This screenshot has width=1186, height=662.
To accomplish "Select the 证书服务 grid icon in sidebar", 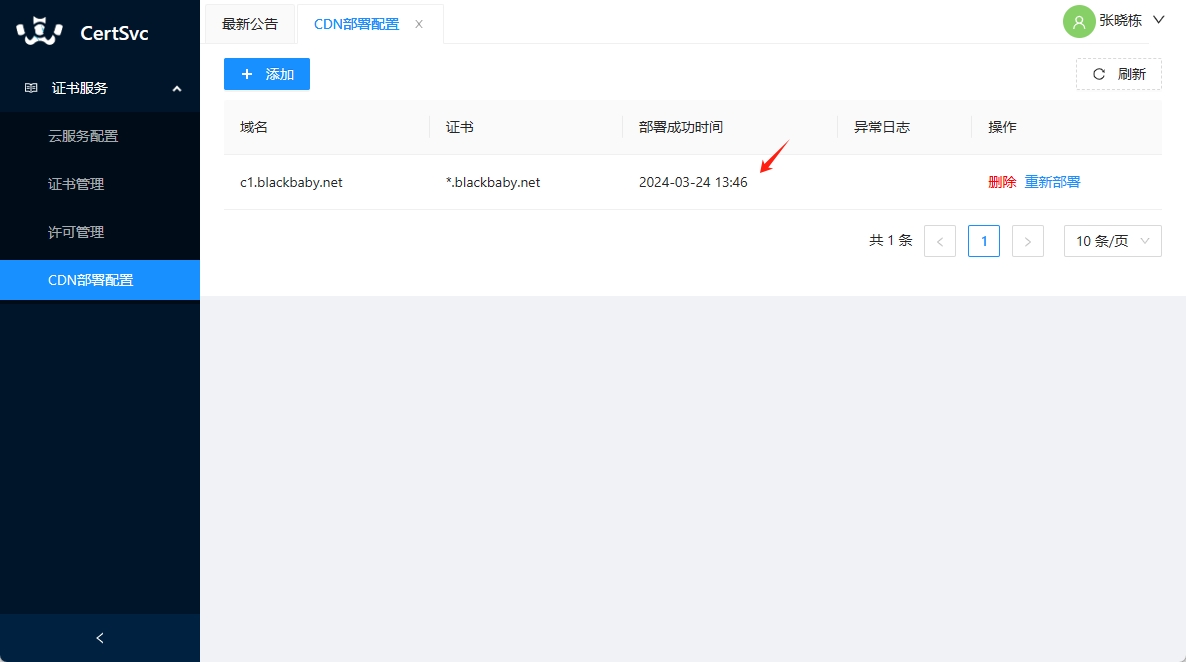I will 29,88.
